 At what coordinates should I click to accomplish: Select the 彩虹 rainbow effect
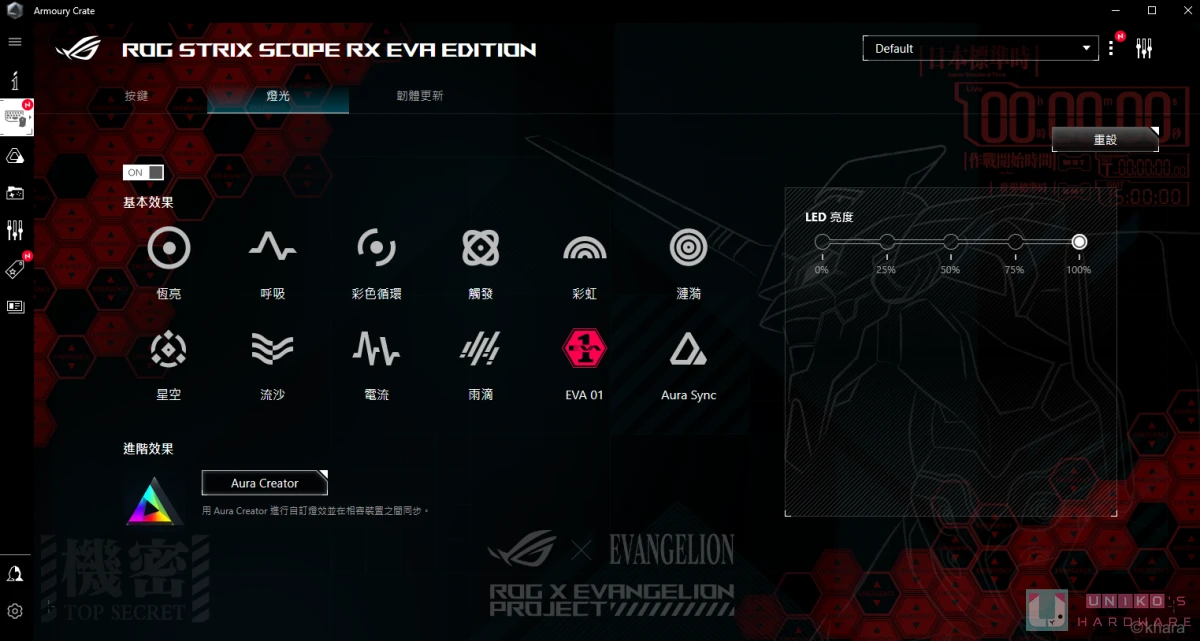pos(584,247)
